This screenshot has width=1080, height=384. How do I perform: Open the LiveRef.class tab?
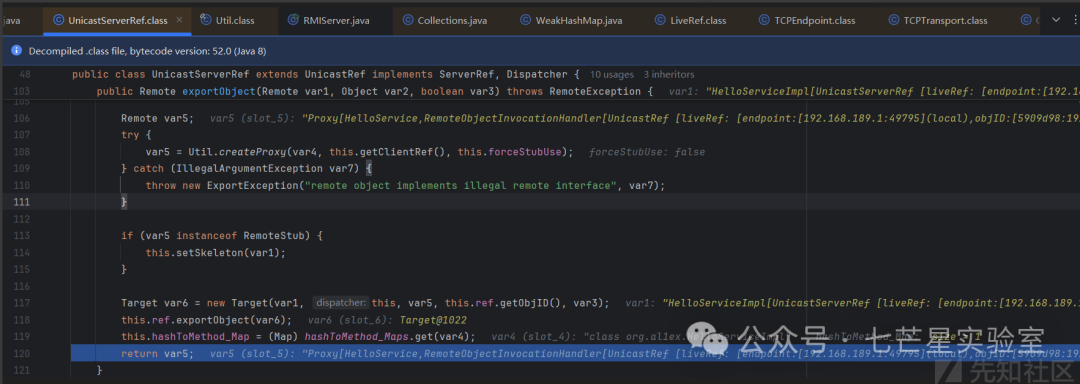pyautogui.click(x=698, y=21)
